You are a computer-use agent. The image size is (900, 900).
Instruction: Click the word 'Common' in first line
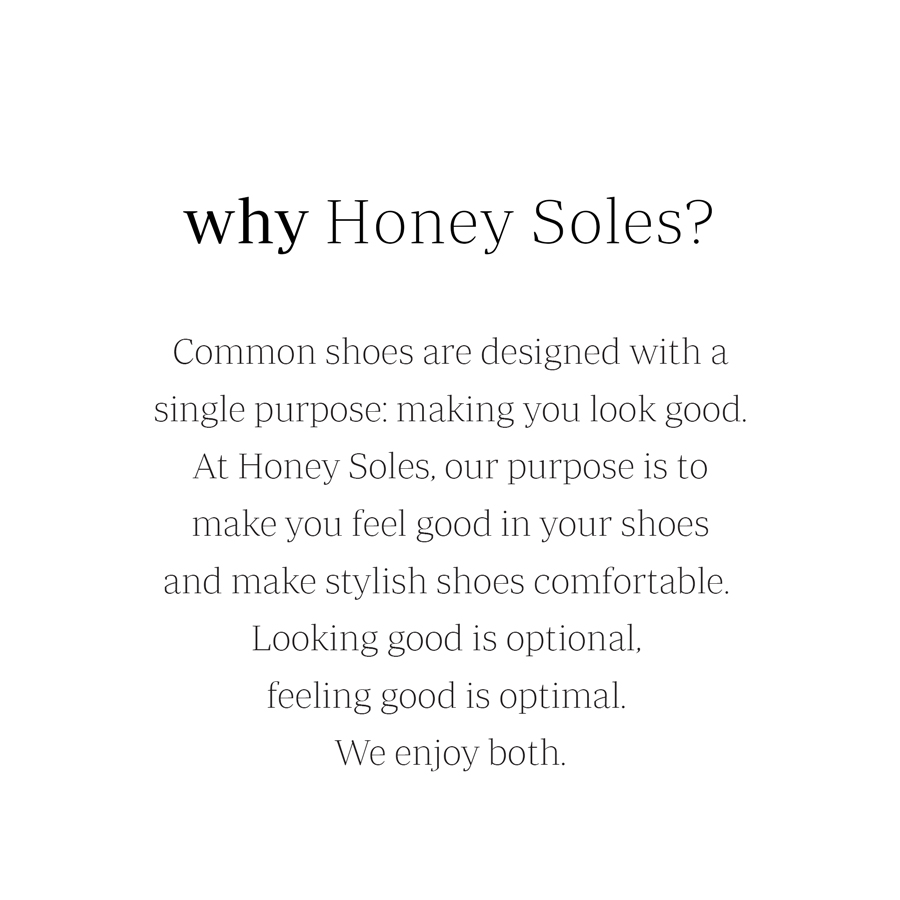pos(244,352)
